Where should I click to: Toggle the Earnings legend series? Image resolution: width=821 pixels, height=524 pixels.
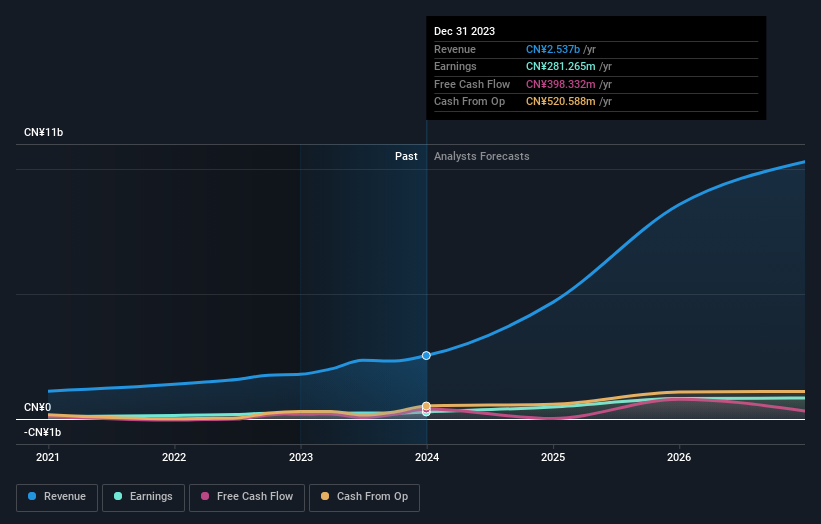(143, 497)
